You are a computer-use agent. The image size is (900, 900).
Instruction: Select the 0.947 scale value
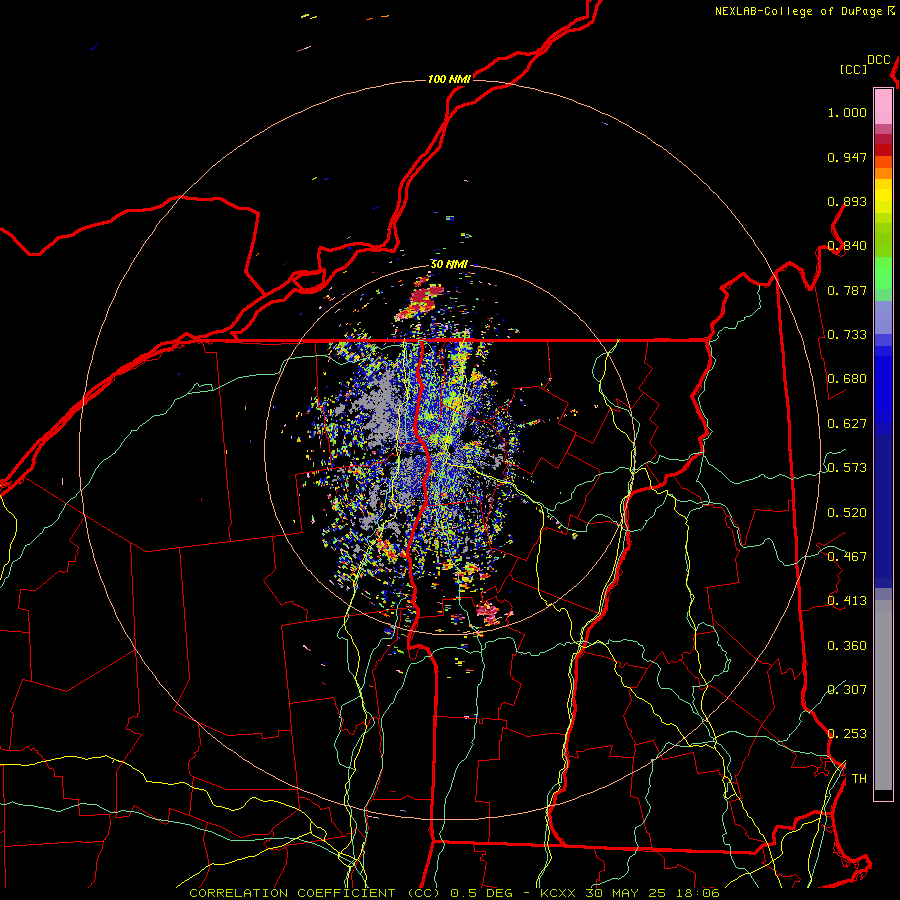(847, 157)
